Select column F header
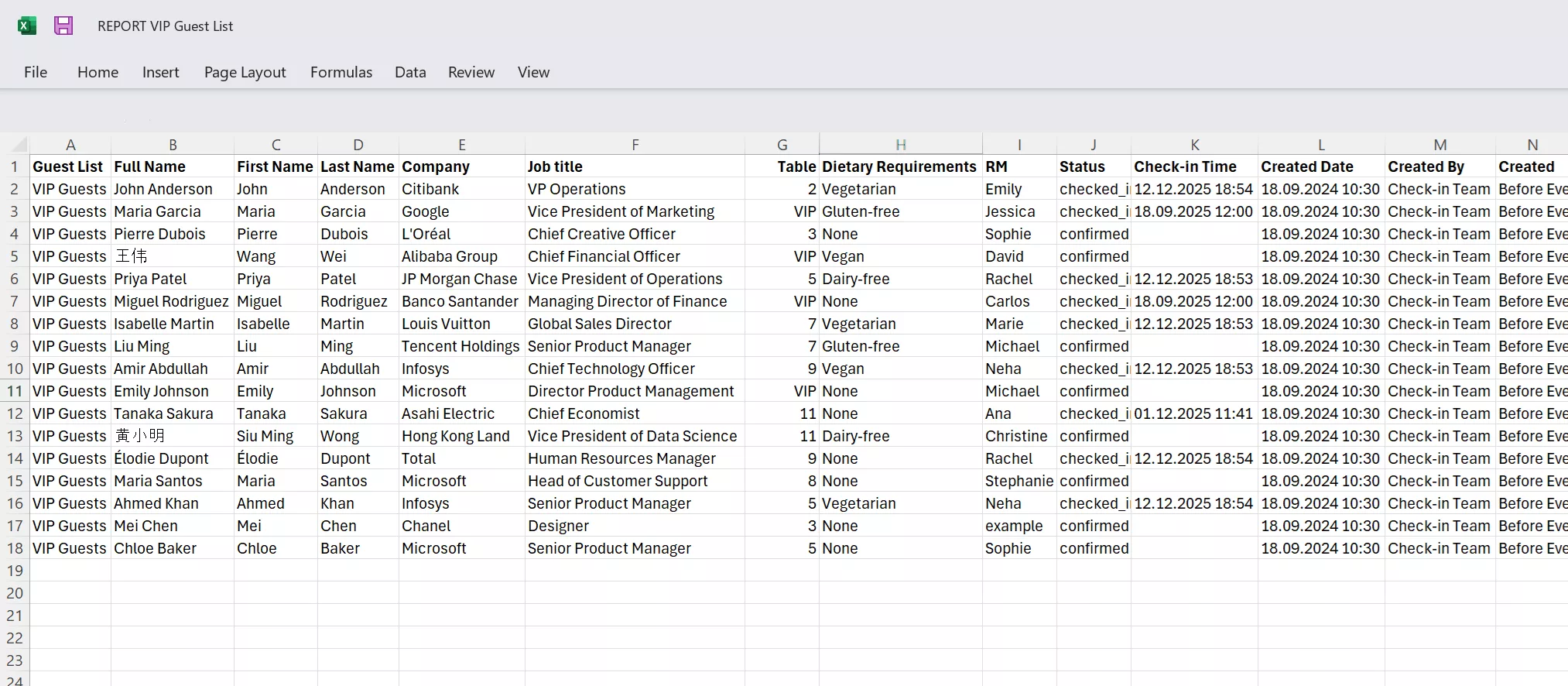This screenshot has height=686, width=1568. click(635, 145)
